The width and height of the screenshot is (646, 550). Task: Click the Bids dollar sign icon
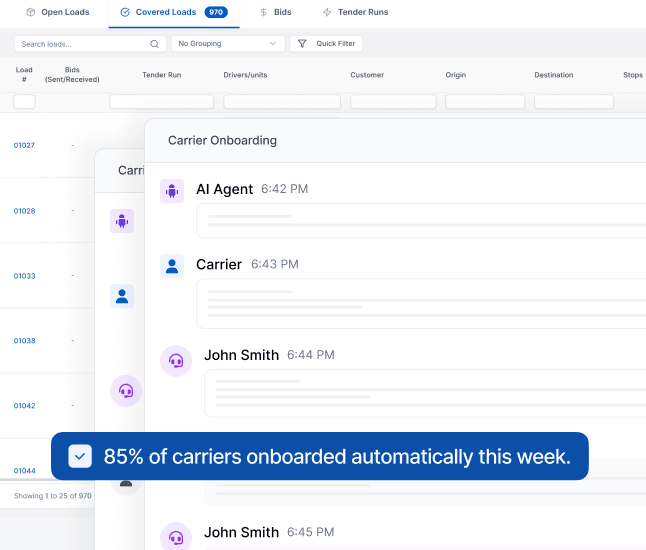point(263,12)
